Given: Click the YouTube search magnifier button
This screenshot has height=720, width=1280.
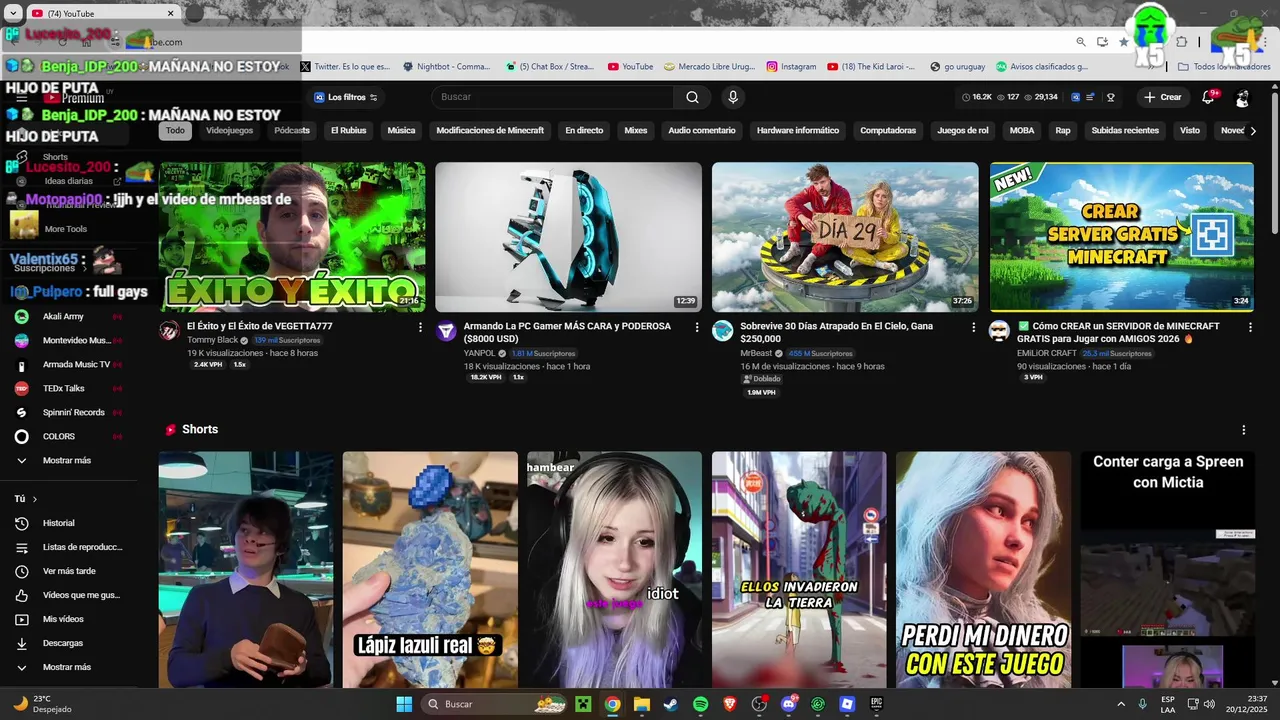Looking at the screenshot, I should [692, 97].
